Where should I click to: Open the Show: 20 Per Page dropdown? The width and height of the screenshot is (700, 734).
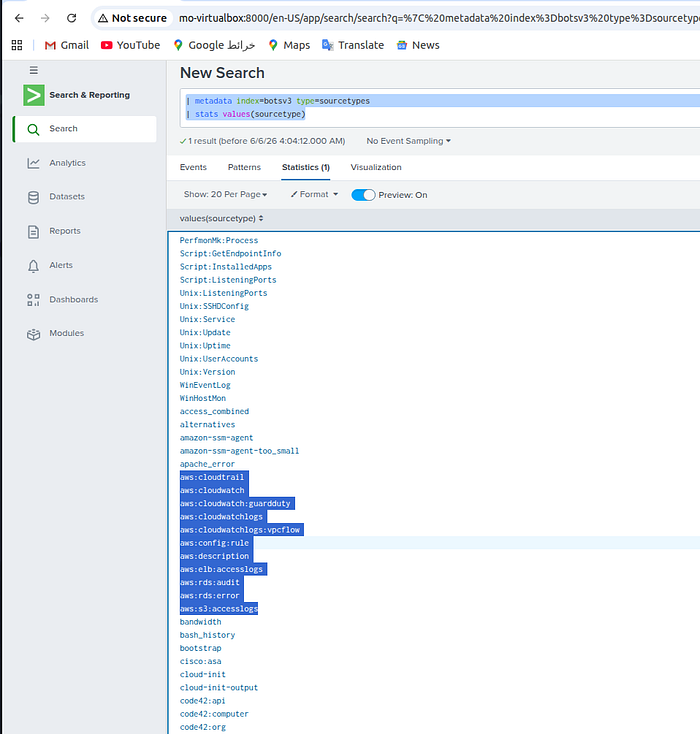(225, 194)
